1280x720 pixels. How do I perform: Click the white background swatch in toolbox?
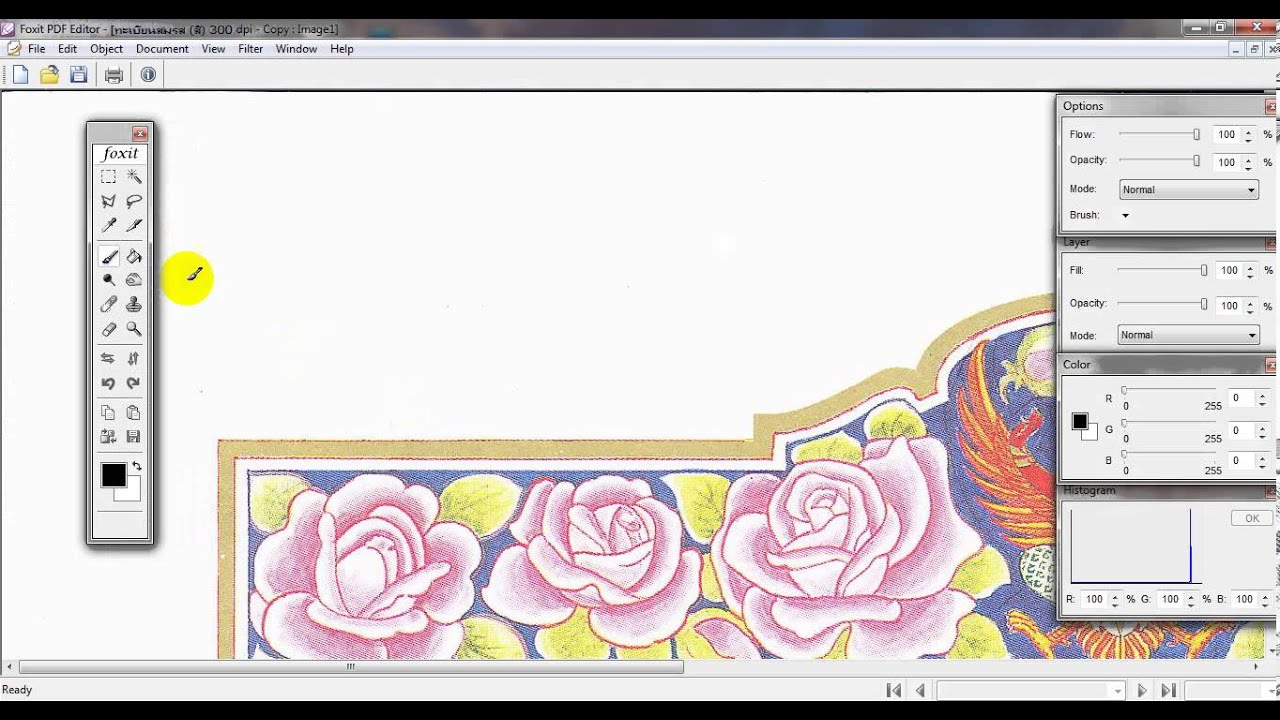point(131,493)
